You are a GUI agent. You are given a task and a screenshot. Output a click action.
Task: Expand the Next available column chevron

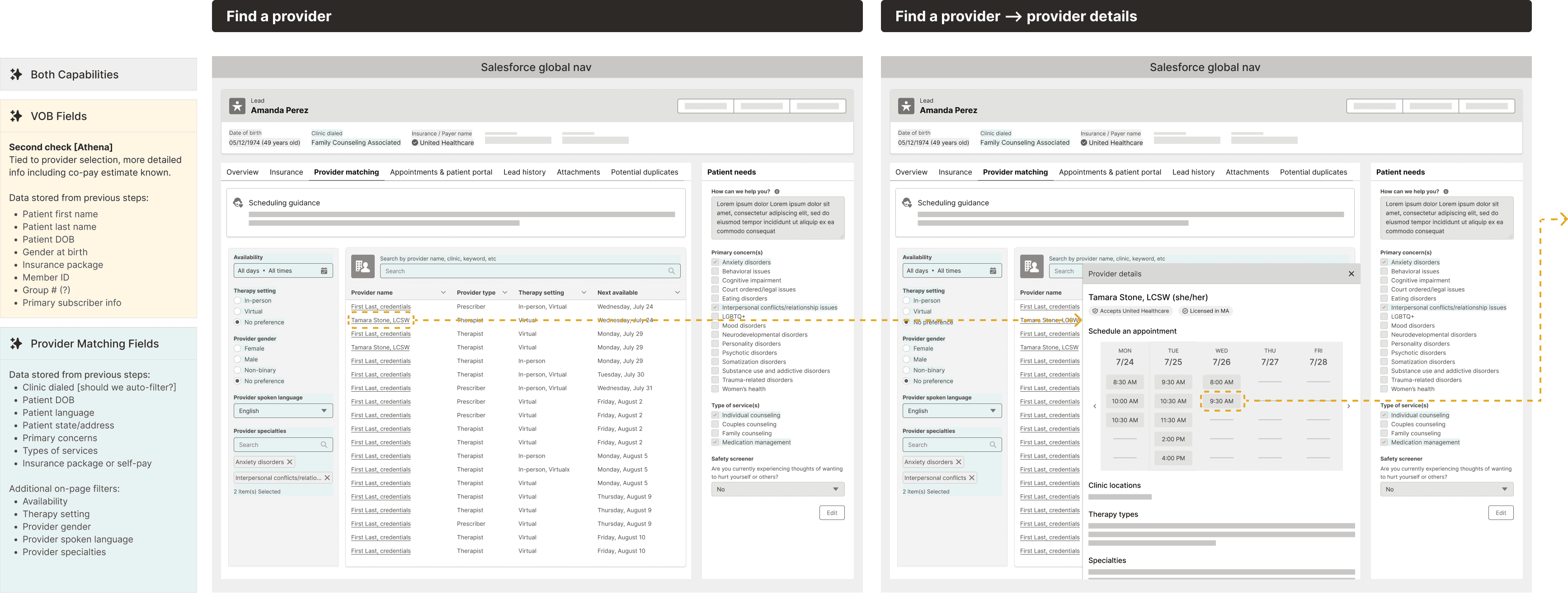click(x=677, y=293)
